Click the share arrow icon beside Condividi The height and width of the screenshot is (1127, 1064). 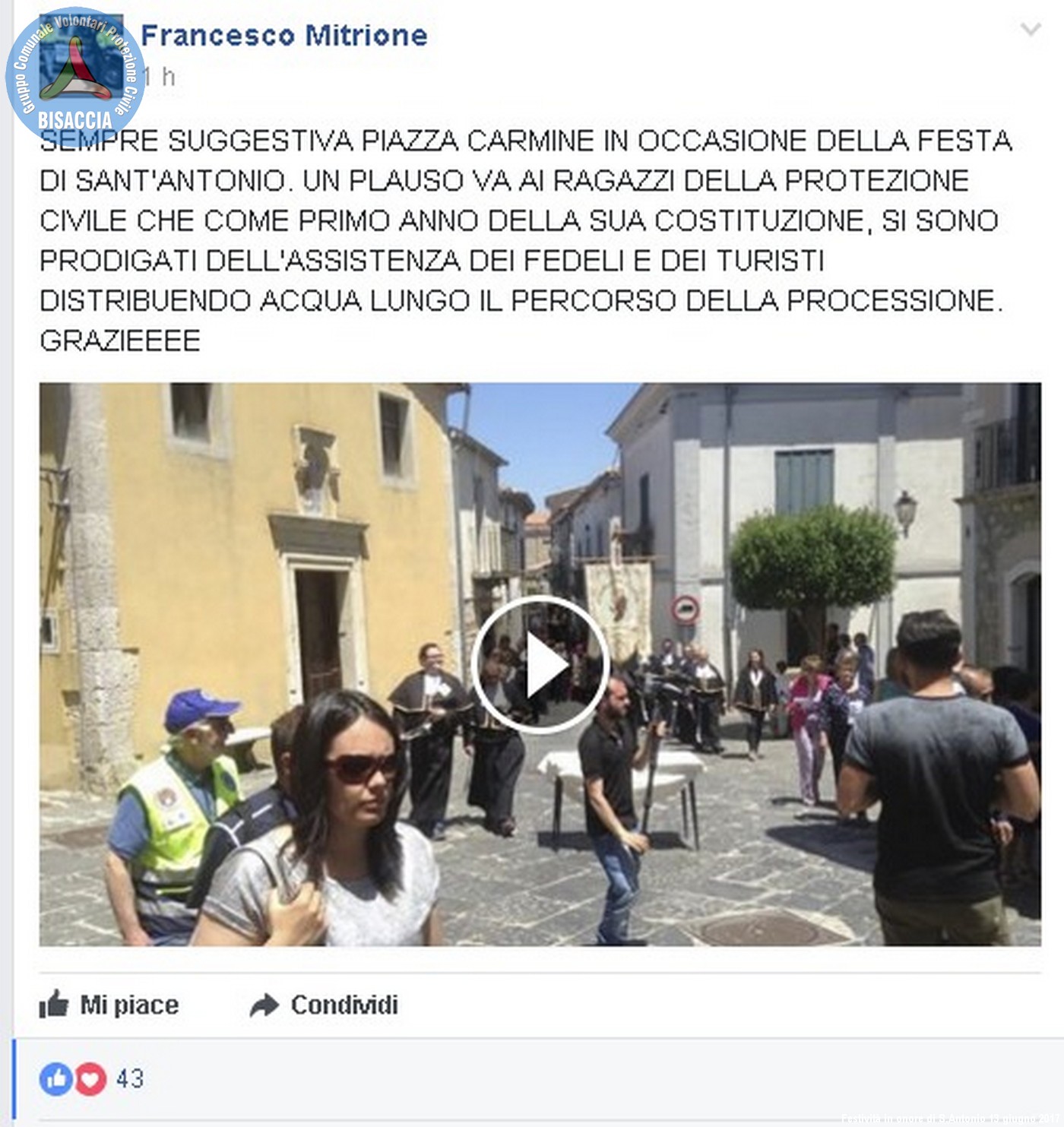pyautogui.click(x=264, y=1005)
